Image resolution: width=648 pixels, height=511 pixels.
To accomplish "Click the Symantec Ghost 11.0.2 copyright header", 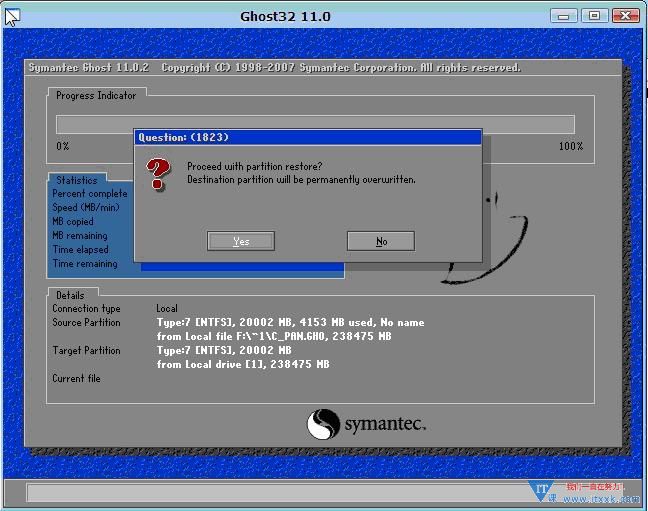I will 275,68.
